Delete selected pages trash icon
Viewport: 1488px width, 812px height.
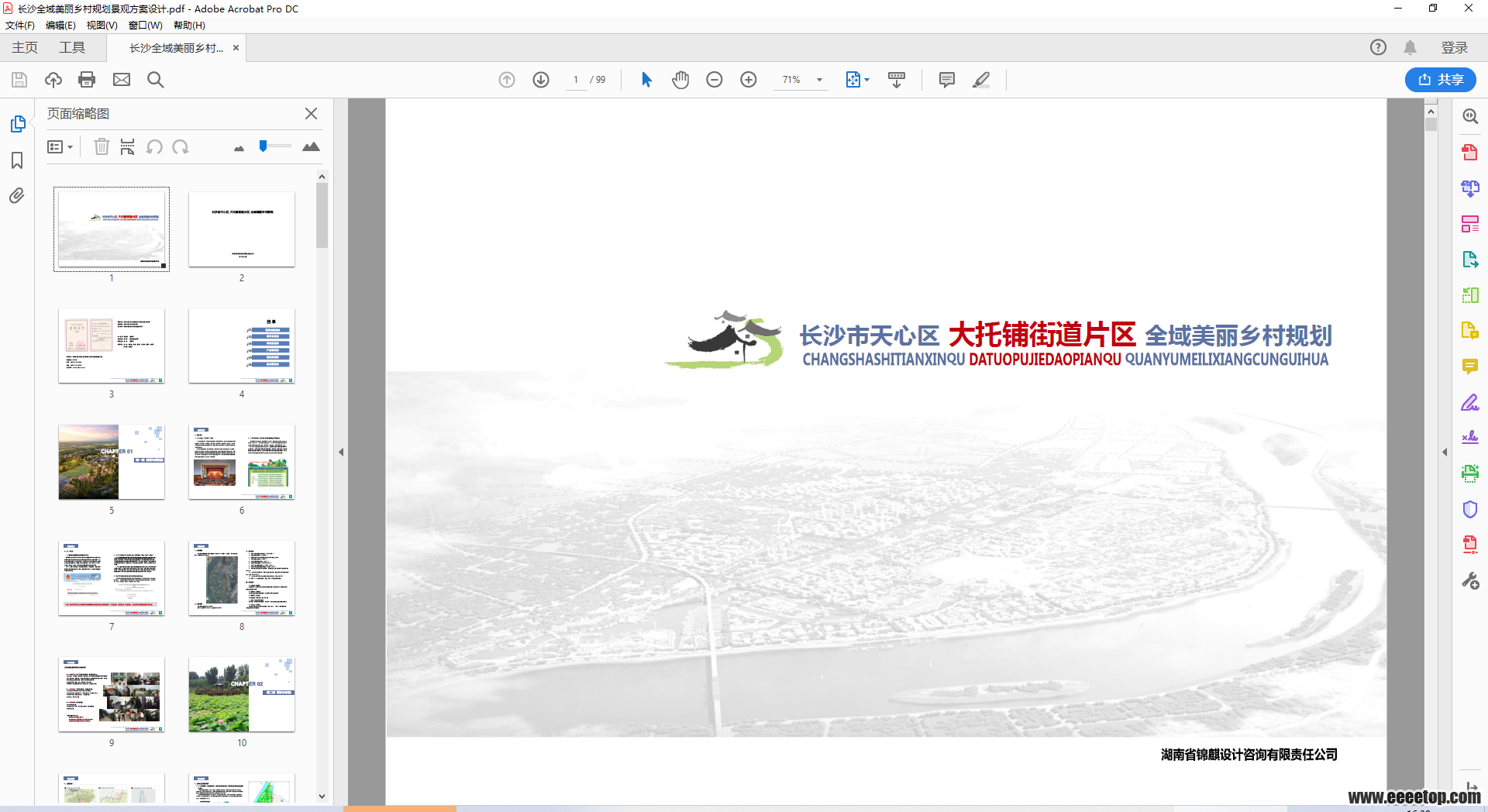tap(102, 146)
